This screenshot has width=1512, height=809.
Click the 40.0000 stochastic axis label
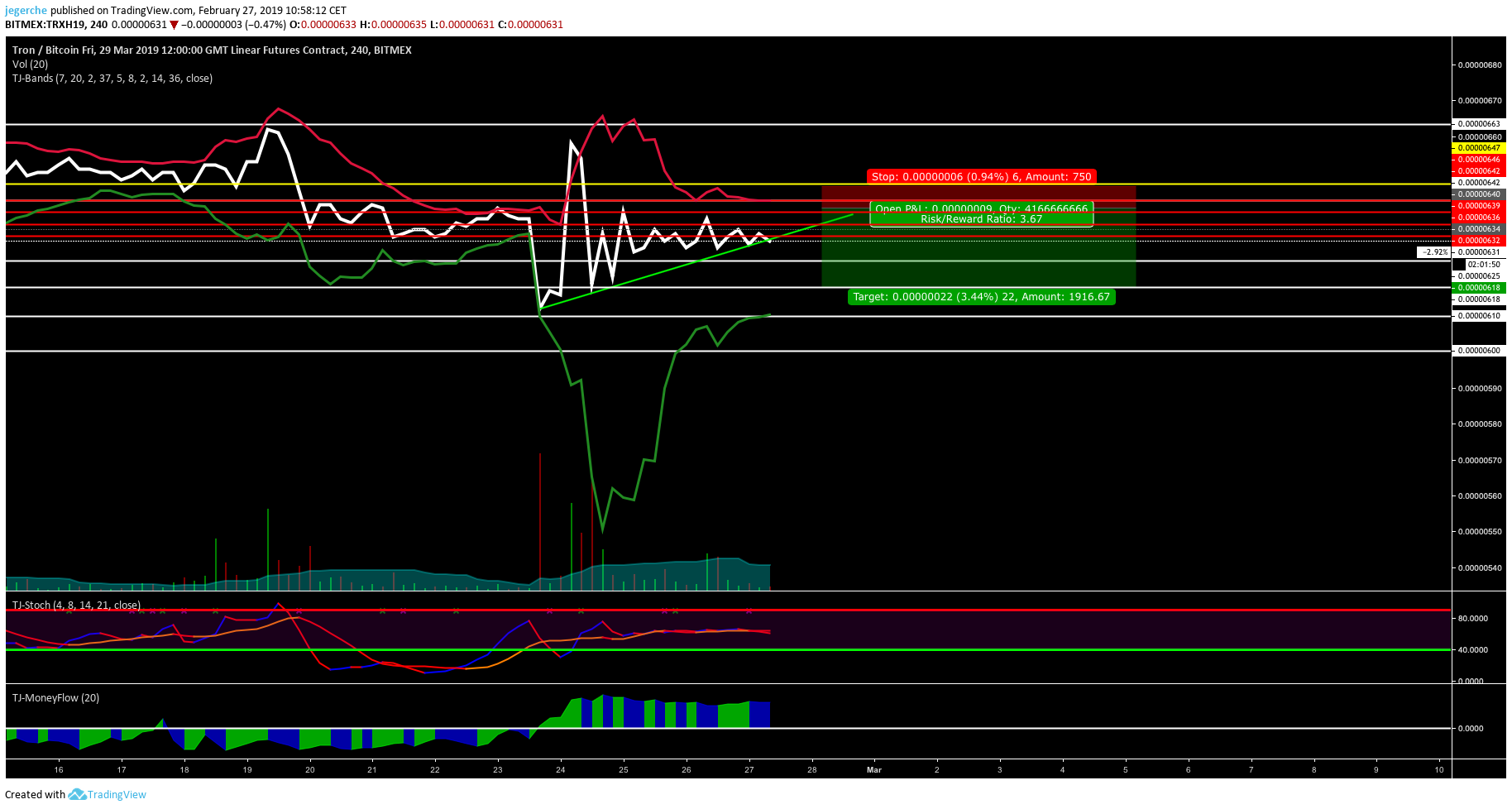pos(1473,650)
